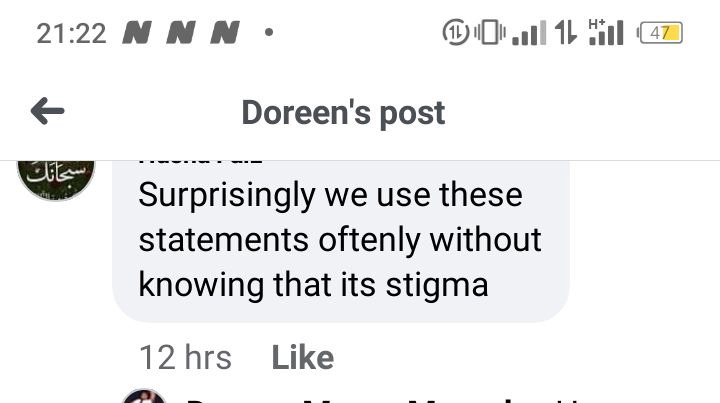Tap the comment bubble starting with Surprisingly
Image resolution: width=720 pixels, height=403 pixels.
point(341,241)
